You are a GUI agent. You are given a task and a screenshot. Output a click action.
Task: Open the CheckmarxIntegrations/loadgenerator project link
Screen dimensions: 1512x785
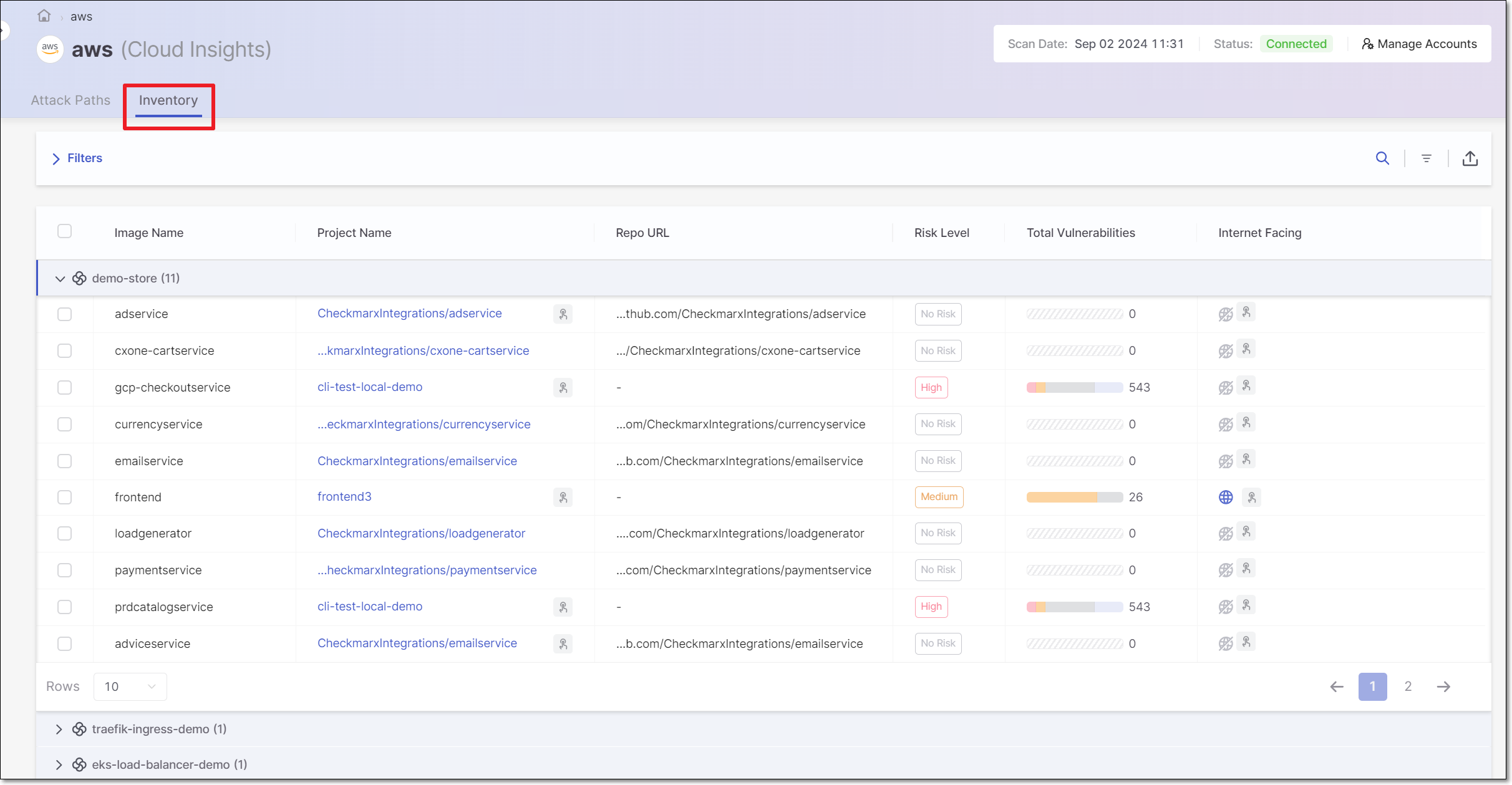(x=421, y=534)
